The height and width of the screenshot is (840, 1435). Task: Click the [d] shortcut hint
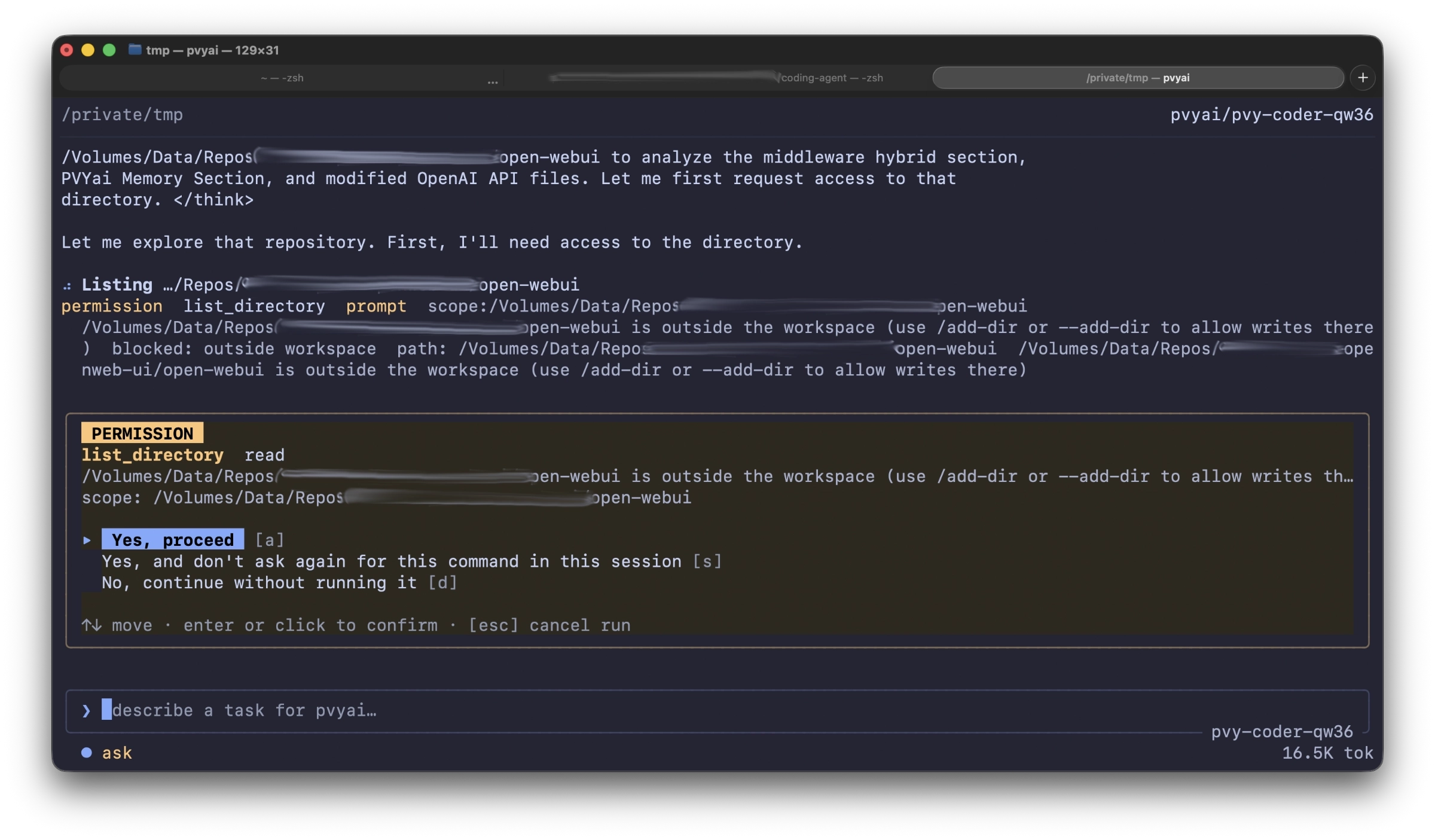(442, 583)
